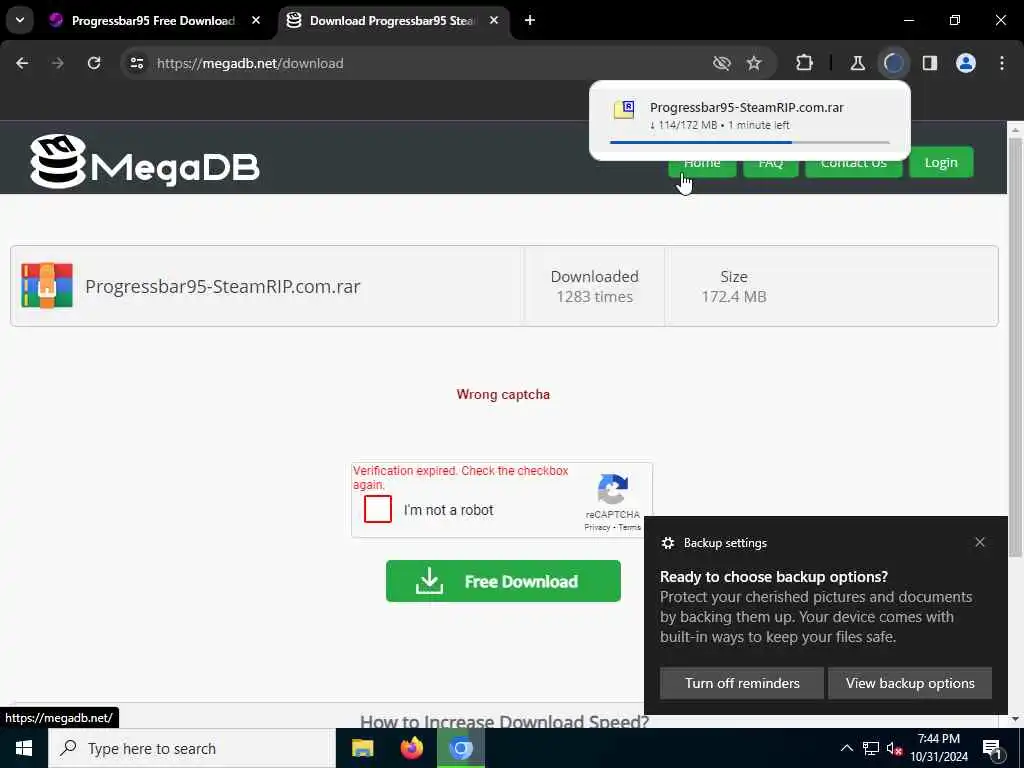Click the page vertical scrollbar

pos(1016,346)
